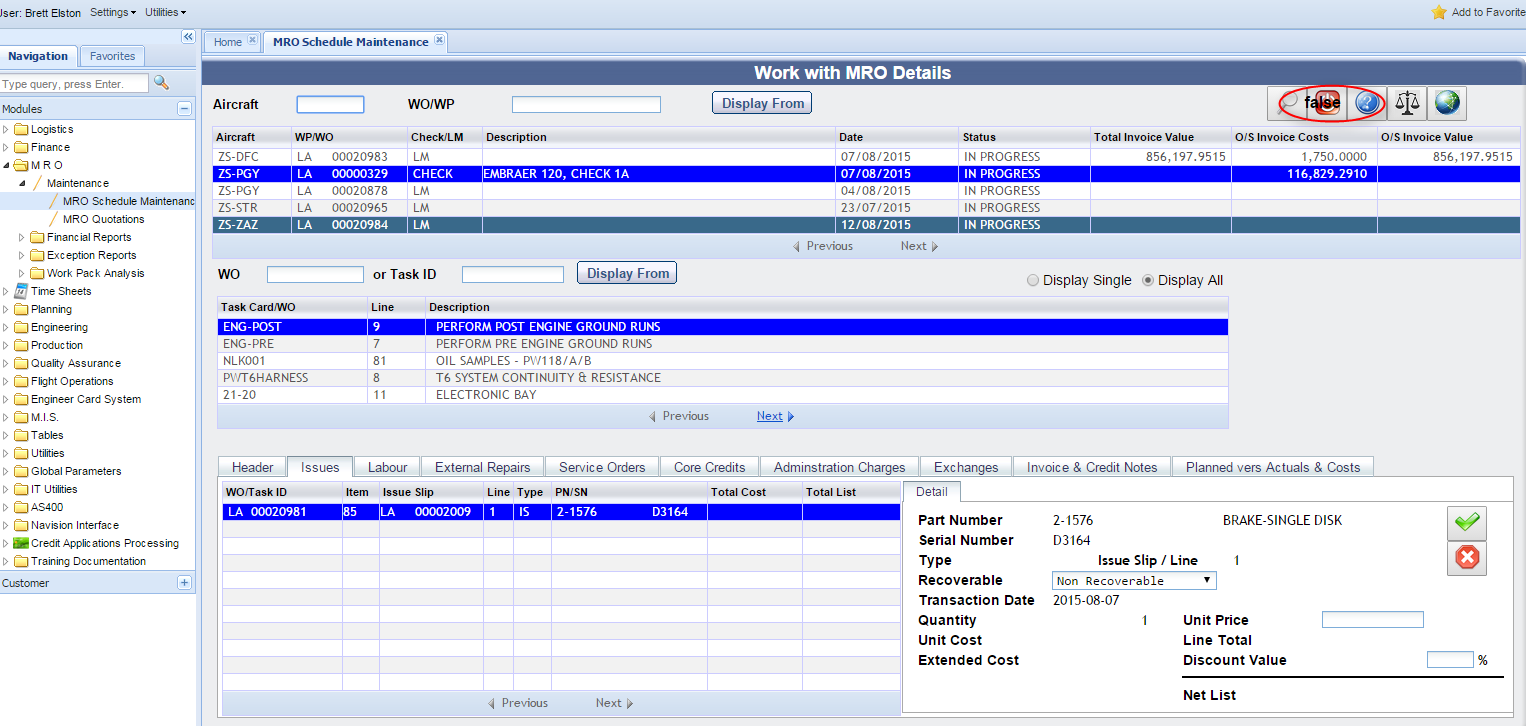The height and width of the screenshot is (726, 1526).
Task: Collapse the M R O tree node arrow
Action: (x=6, y=165)
